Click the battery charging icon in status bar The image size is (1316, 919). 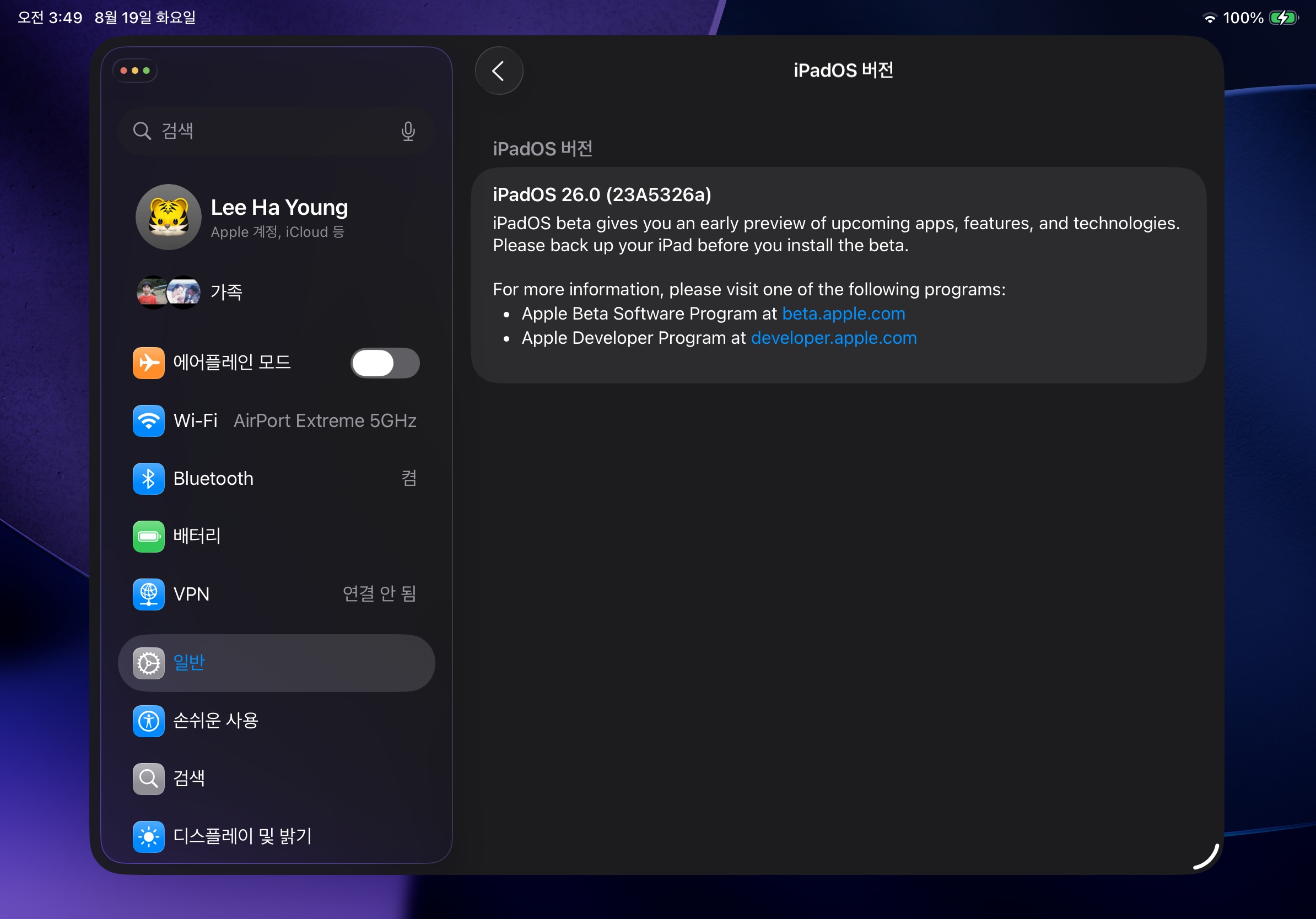tap(1285, 18)
